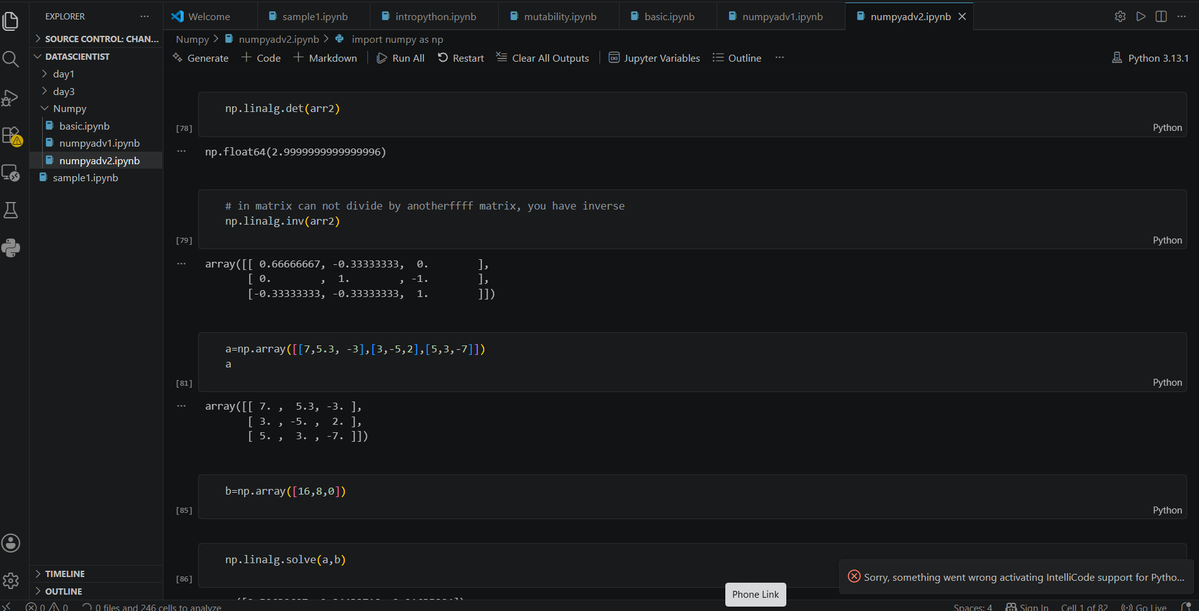The height and width of the screenshot is (611, 1199).
Task: Open Run and Debug view
Action: 11,97
